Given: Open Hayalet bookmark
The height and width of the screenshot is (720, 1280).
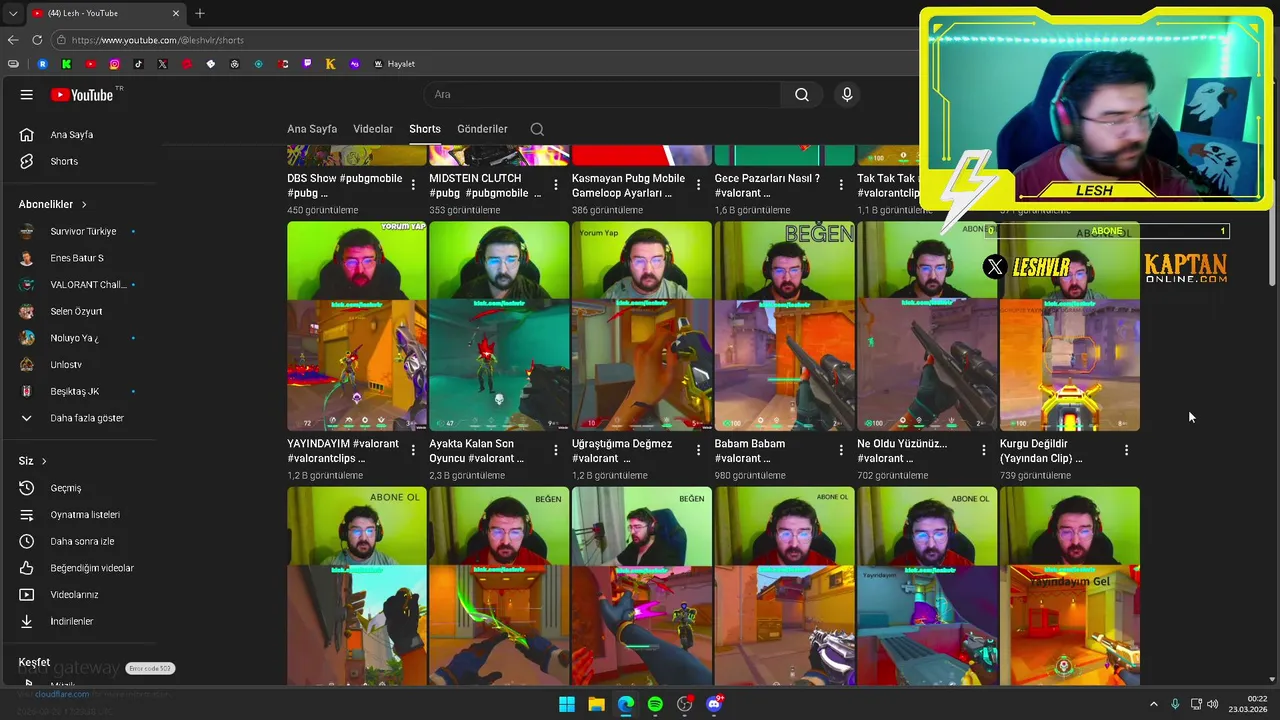Looking at the screenshot, I should [x=394, y=64].
